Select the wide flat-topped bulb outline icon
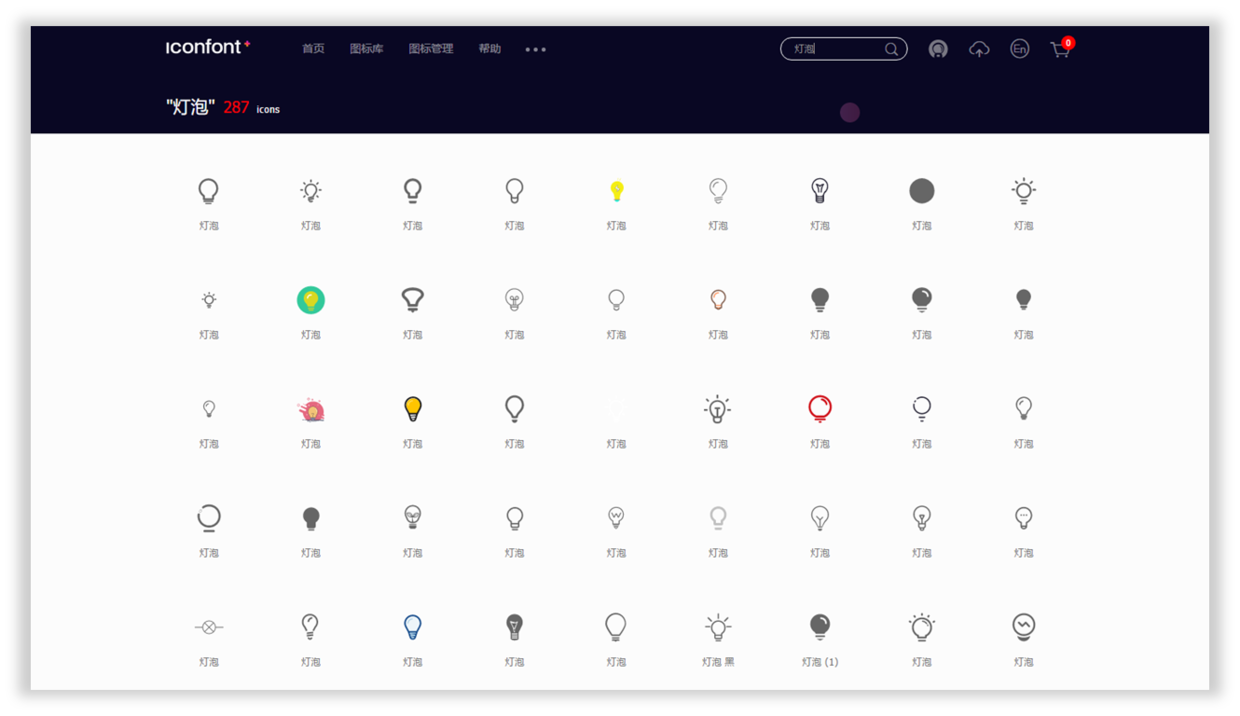The height and width of the screenshot is (716, 1240). 413,299
